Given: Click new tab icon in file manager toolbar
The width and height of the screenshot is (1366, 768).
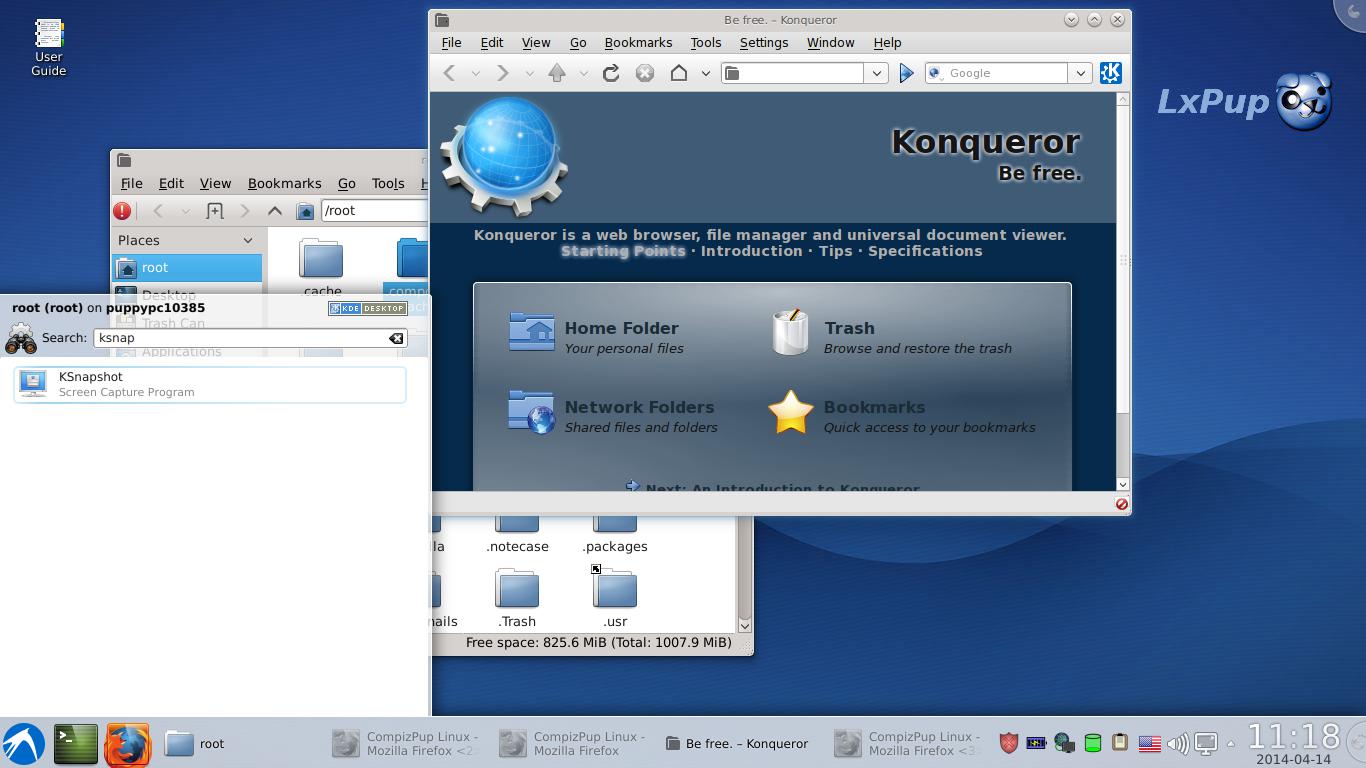Looking at the screenshot, I should pyautogui.click(x=214, y=211).
